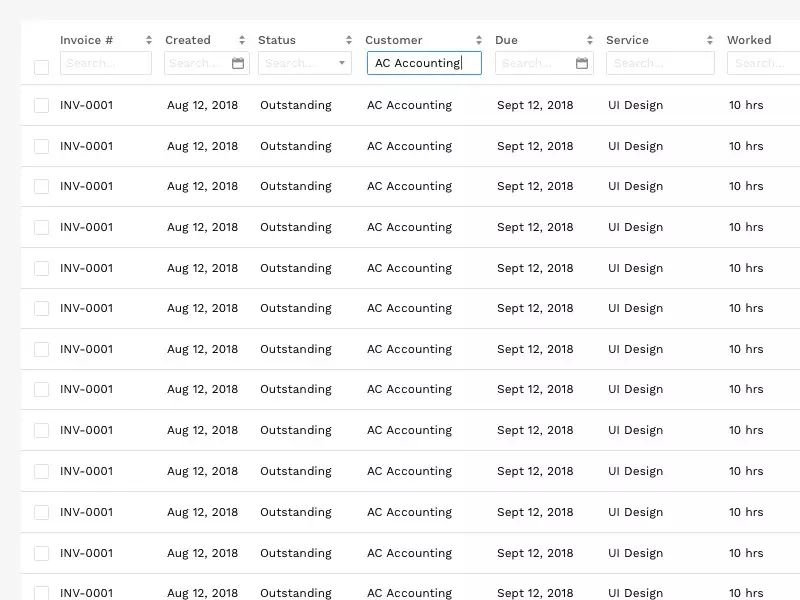This screenshot has width=800, height=600.
Task: Click the Due date filter input
Action: point(535,63)
